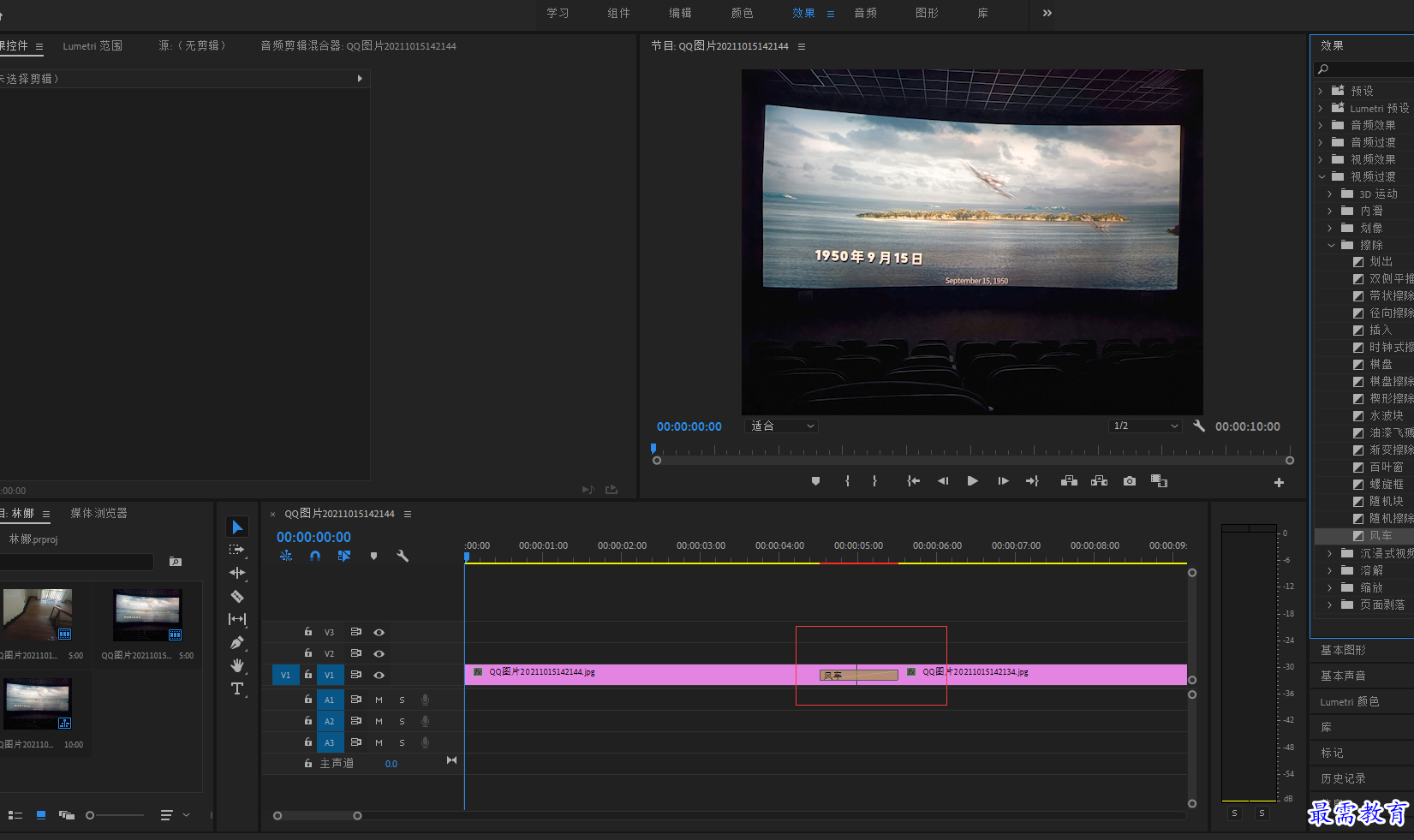
Task: Click project panel thumbnail zoom slider
Action: (x=115, y=815)
